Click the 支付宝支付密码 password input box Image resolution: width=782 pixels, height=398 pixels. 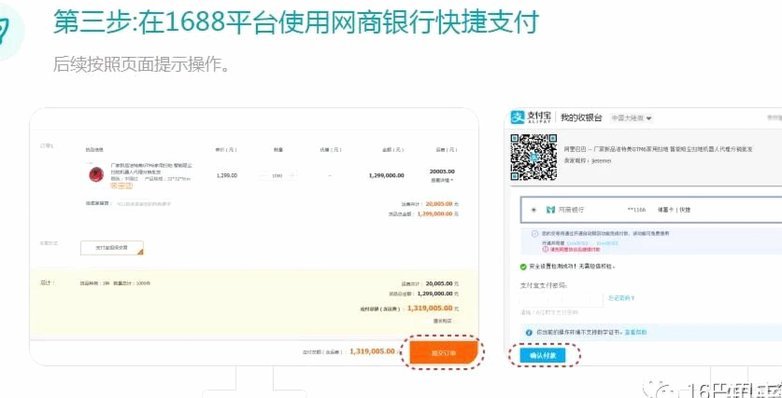pyautogui.click(x=562, y=299)
